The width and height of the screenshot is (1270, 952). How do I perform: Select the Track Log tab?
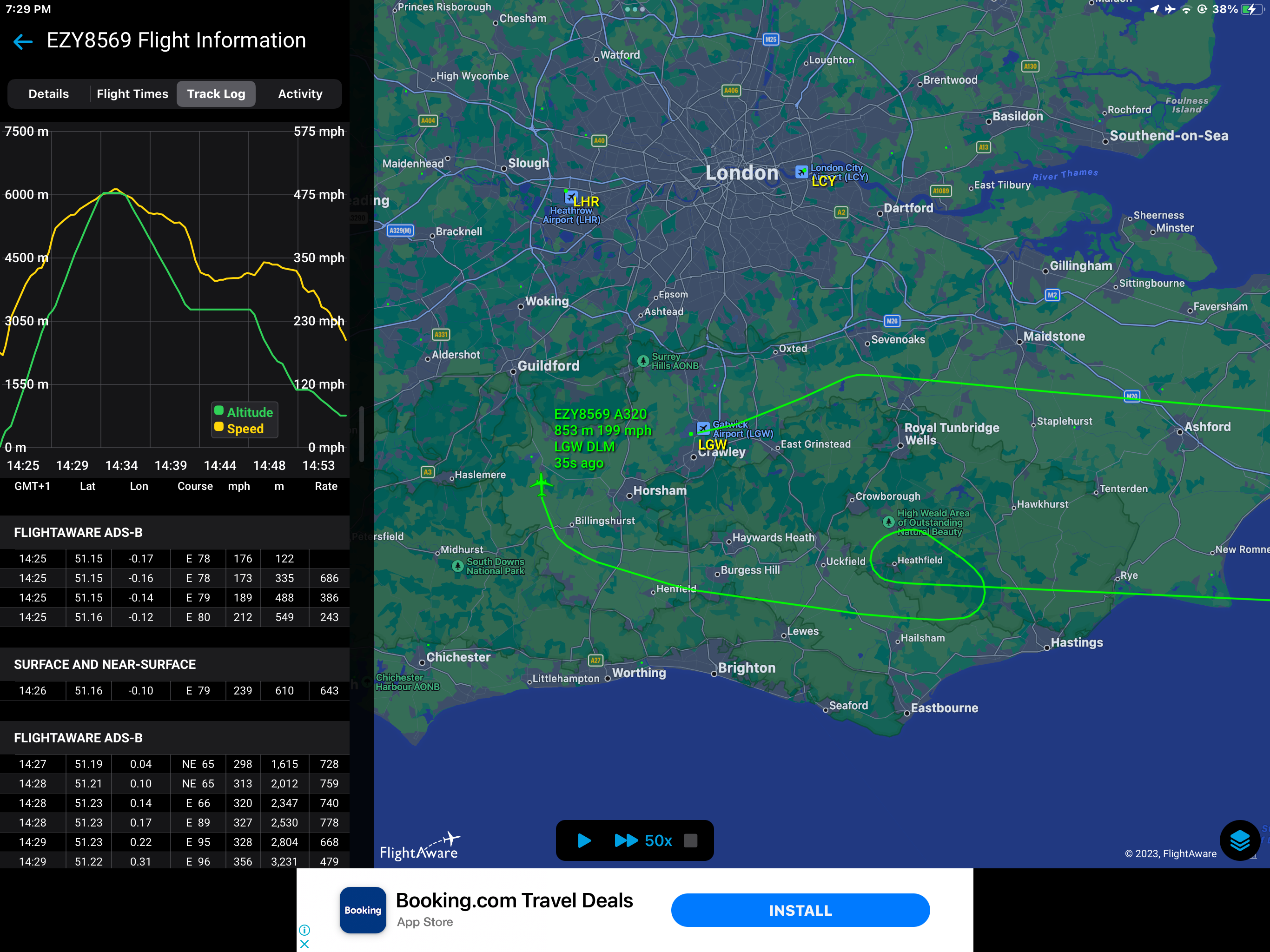(216, 94)
